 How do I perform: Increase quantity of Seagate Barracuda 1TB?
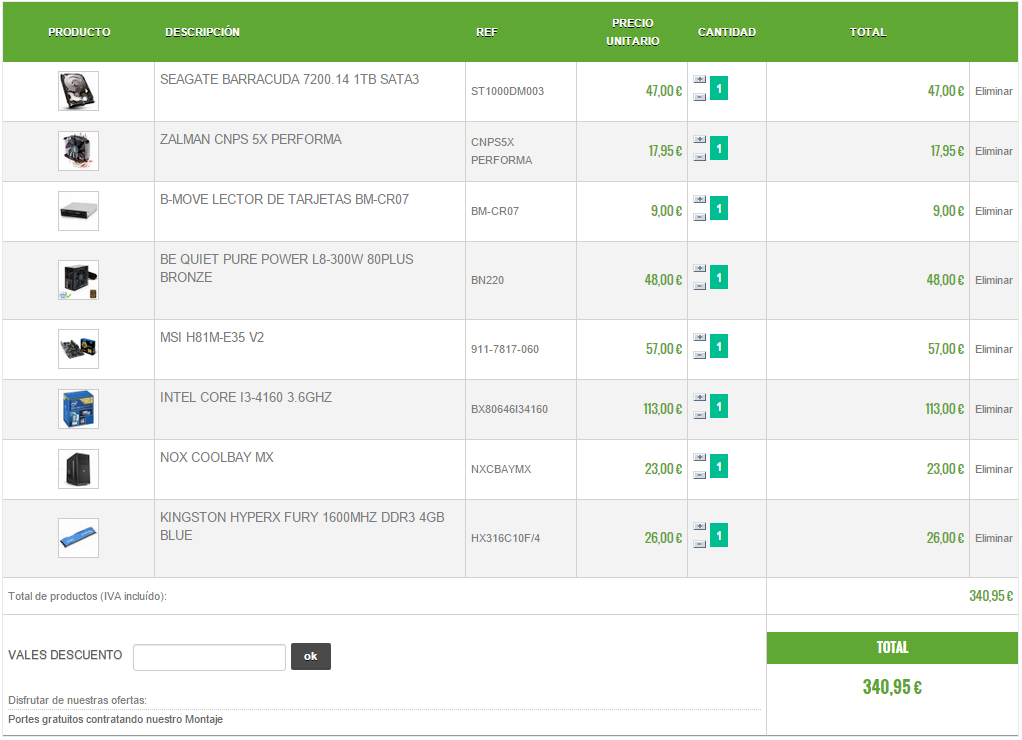tap(699, 80)
